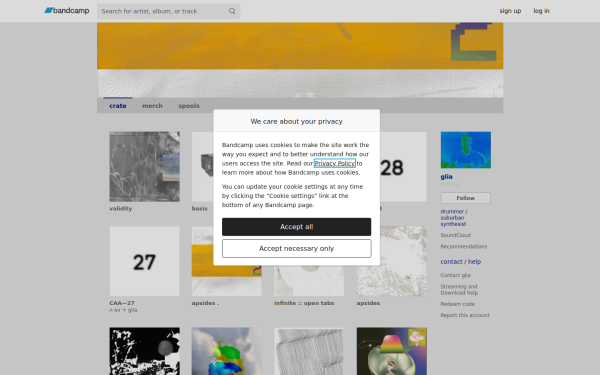Open the infinite :: open tabs cover
This screenshot has height=375, width=600.
[309, 281]
